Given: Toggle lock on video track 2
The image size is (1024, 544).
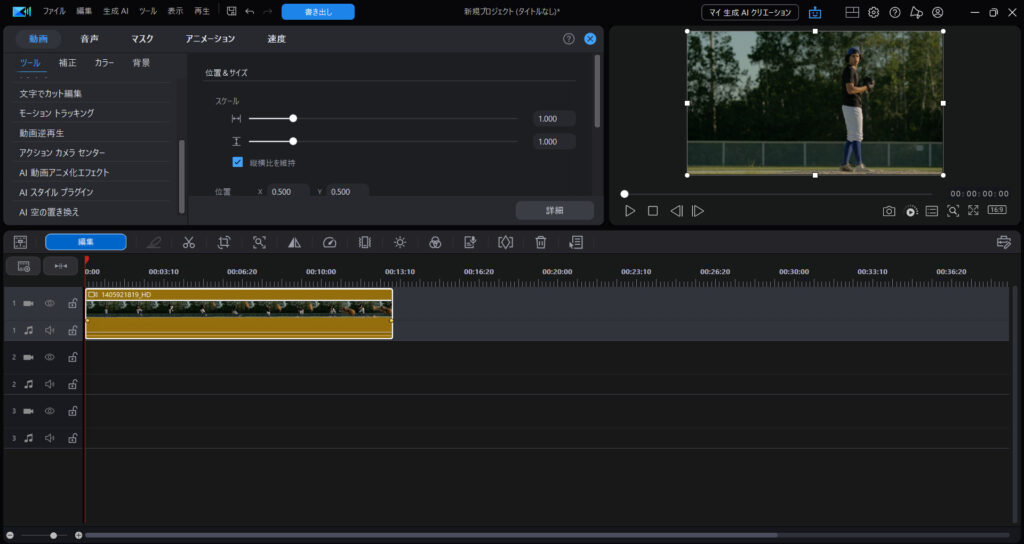Looking at the screenshot, I should point(72,357).
